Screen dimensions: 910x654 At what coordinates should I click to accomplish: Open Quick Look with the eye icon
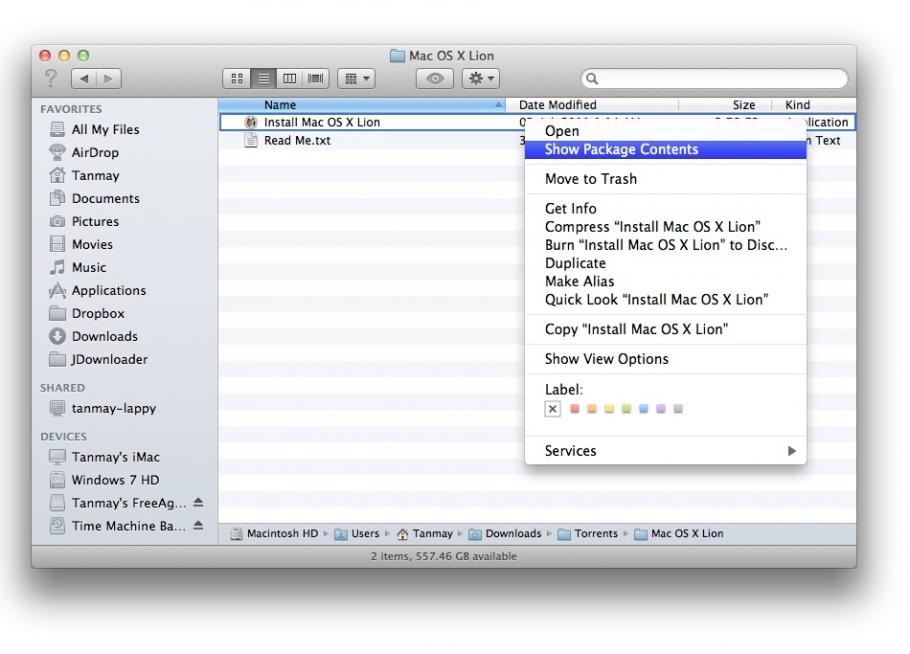(x=433, y=78)
